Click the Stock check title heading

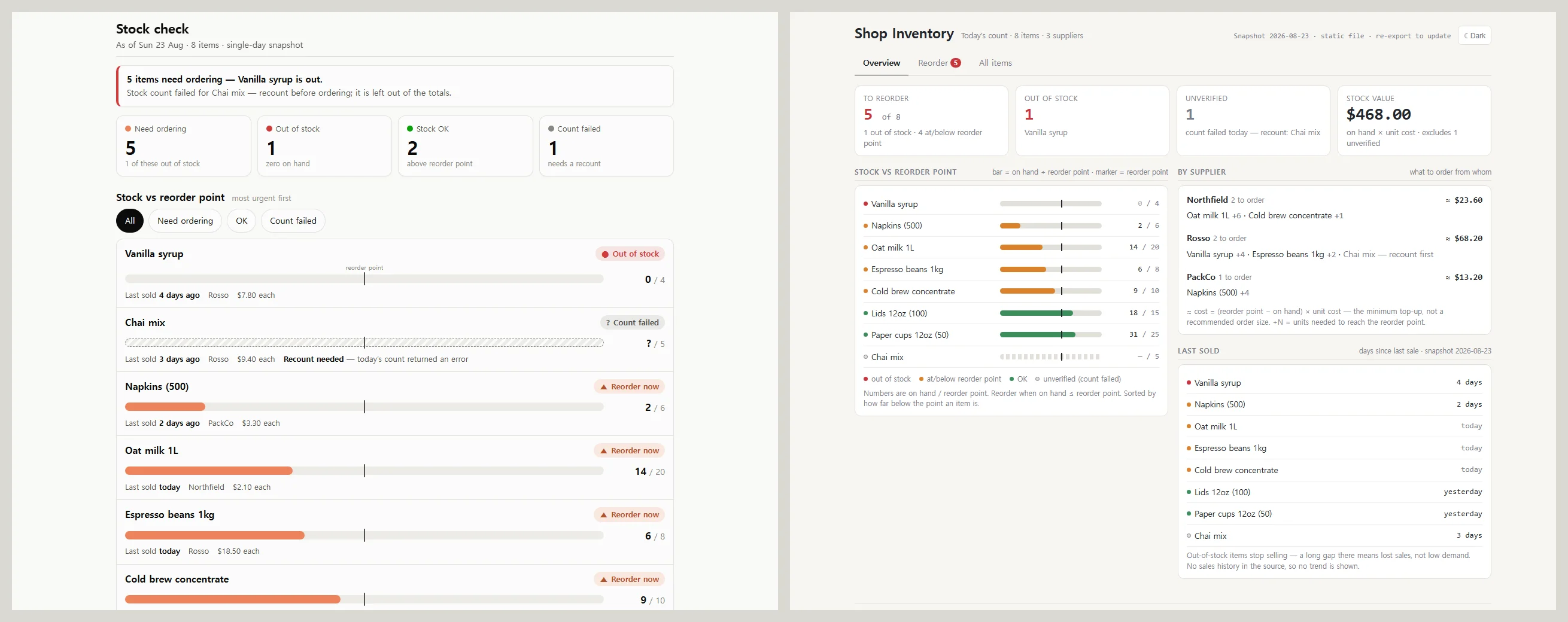point(152,29)
